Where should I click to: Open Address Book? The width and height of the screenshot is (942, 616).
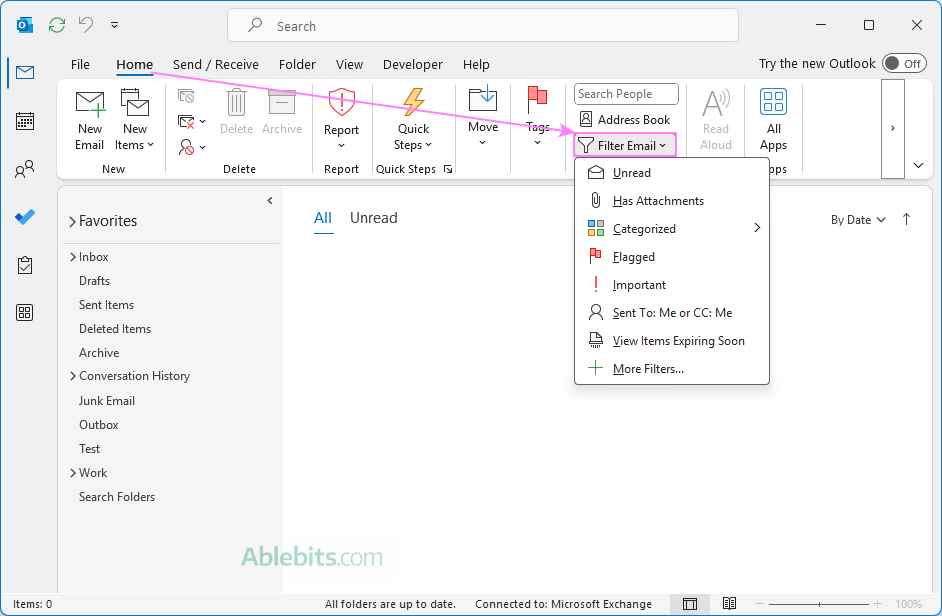click(x=625, y=120)
